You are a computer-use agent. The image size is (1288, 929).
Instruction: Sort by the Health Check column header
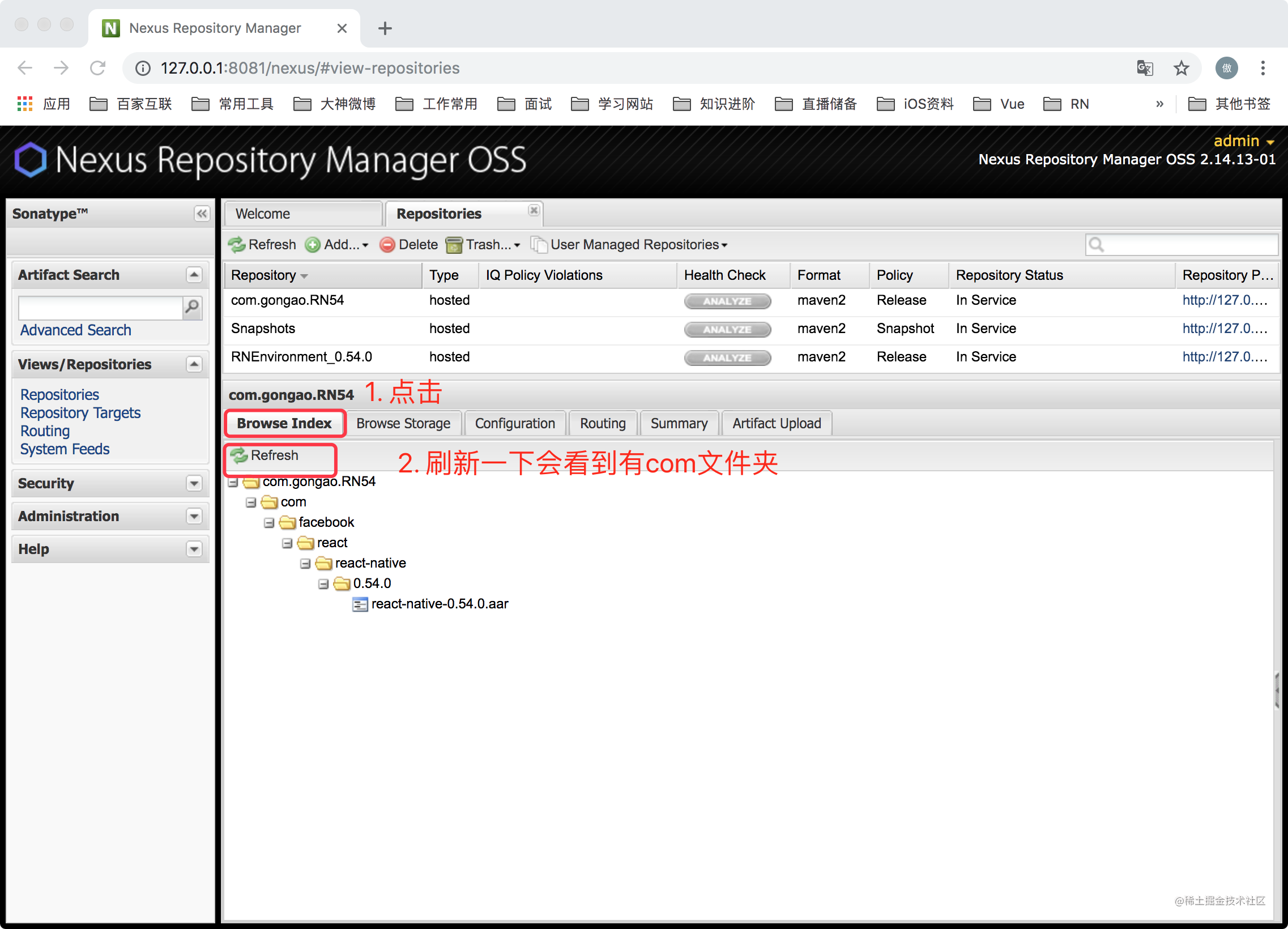(x=733, y=275)
